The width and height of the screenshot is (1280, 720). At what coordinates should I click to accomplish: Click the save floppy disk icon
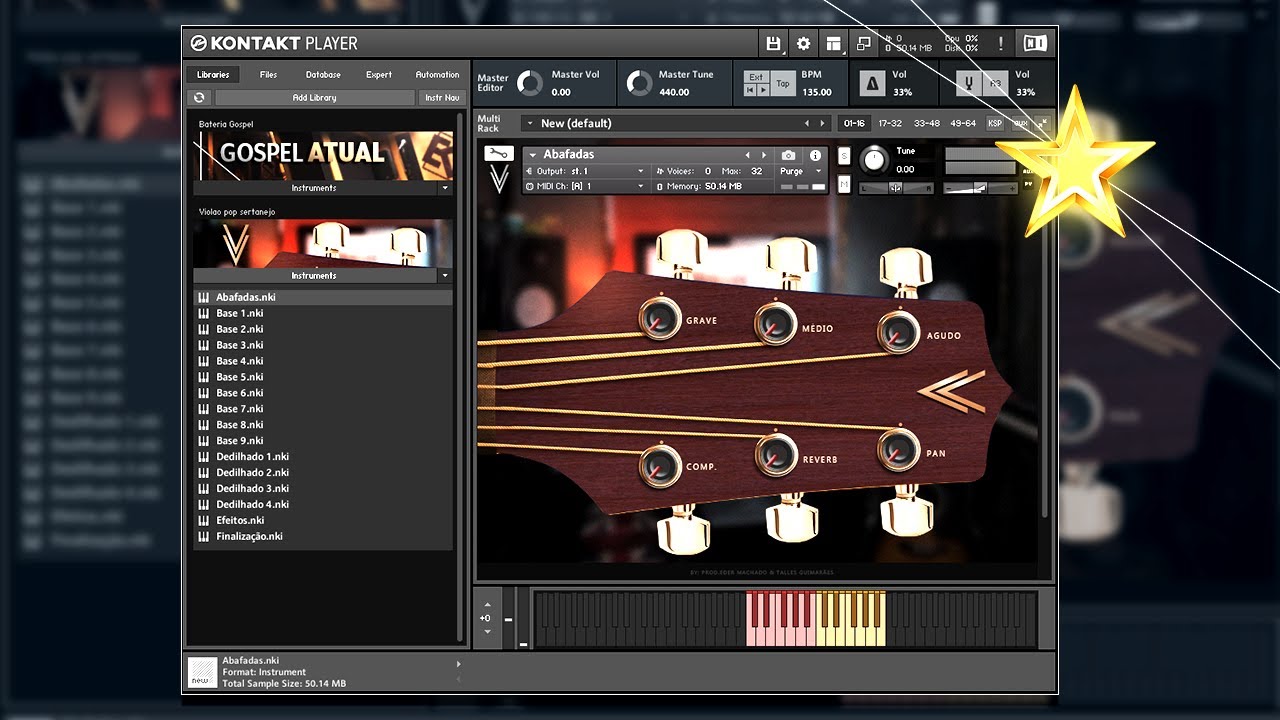(773, 43)
